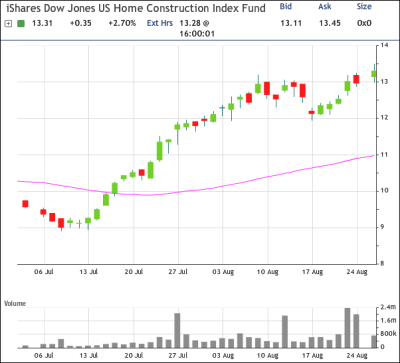Click the 800k volume axis label
The width and height of the screenshot is (400, 363).
coord(388,334)
